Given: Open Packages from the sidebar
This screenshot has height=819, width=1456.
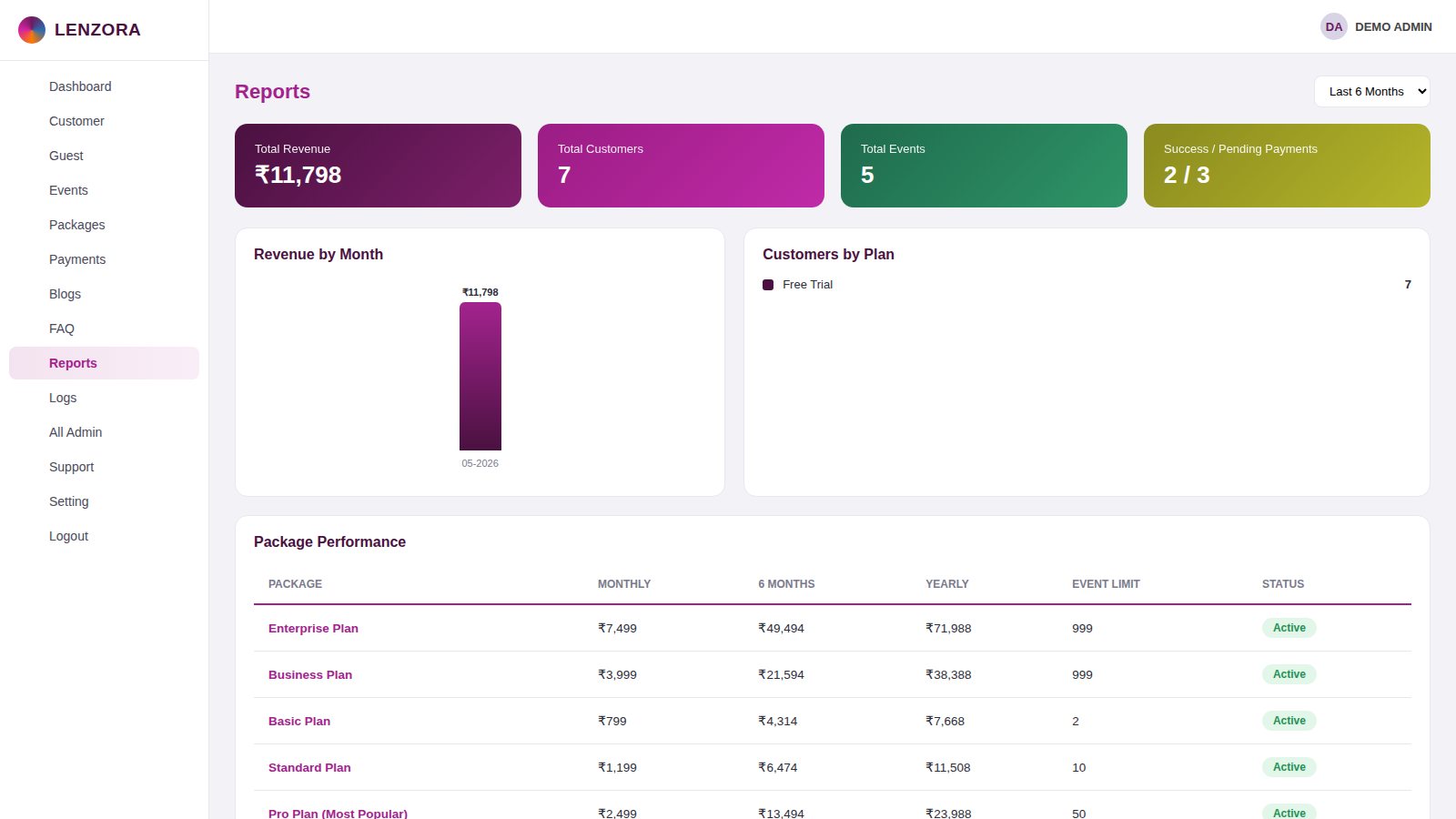Looking at the screenshot, I should (104, 225).
